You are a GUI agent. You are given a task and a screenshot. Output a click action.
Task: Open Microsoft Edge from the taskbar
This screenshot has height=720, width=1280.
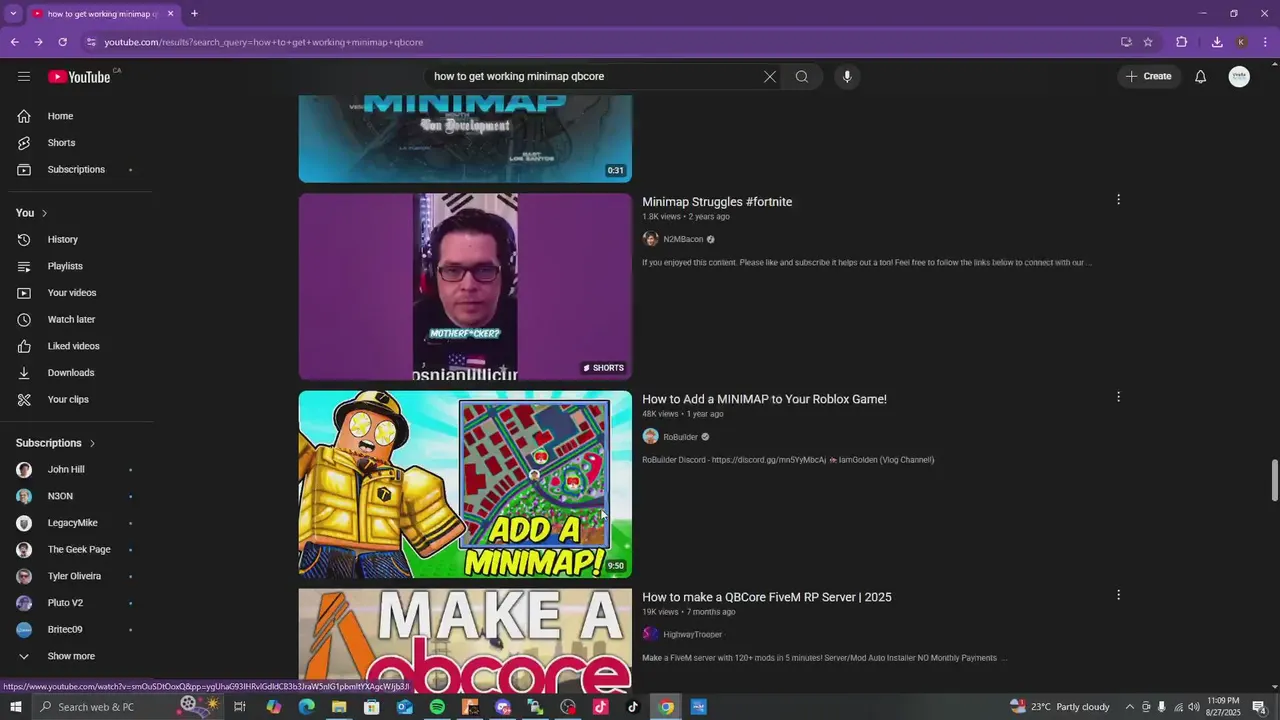[306, 707]
